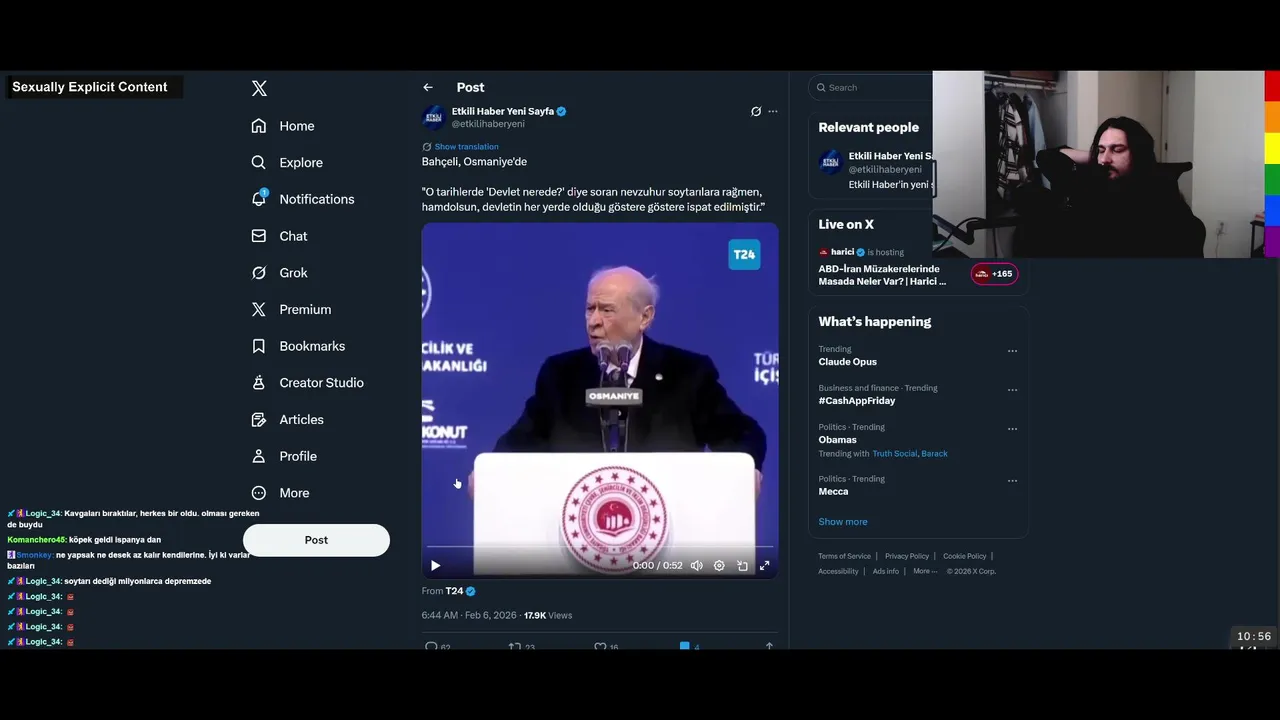Screen dimensions: 1280x720
Task: Open options for Mecca trend
Action: 1012,481
